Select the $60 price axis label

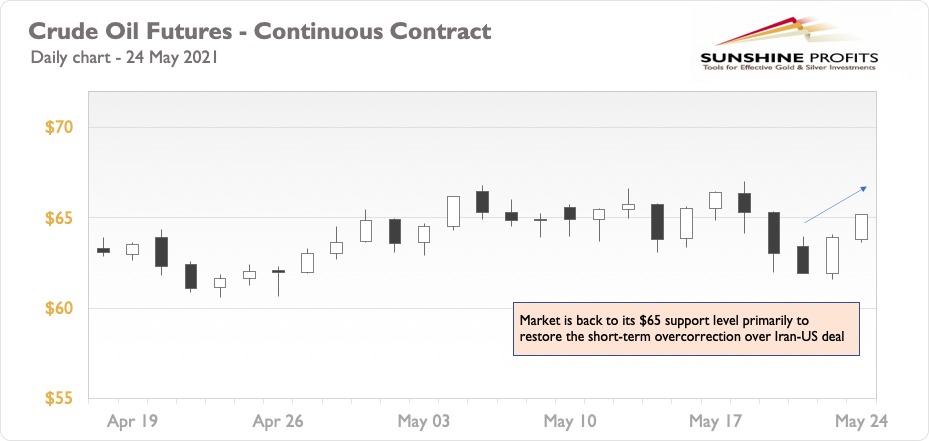(58, 309)
